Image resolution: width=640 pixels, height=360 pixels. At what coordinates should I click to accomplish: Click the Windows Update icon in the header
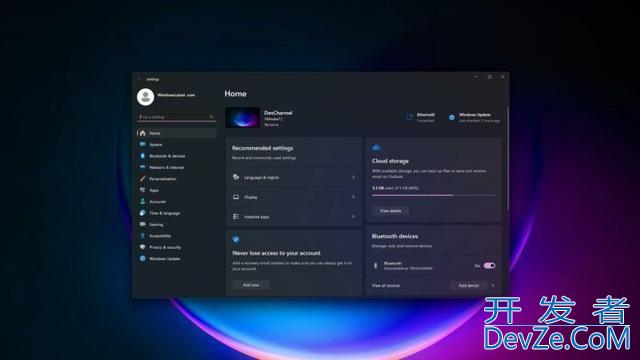point(452,118)
